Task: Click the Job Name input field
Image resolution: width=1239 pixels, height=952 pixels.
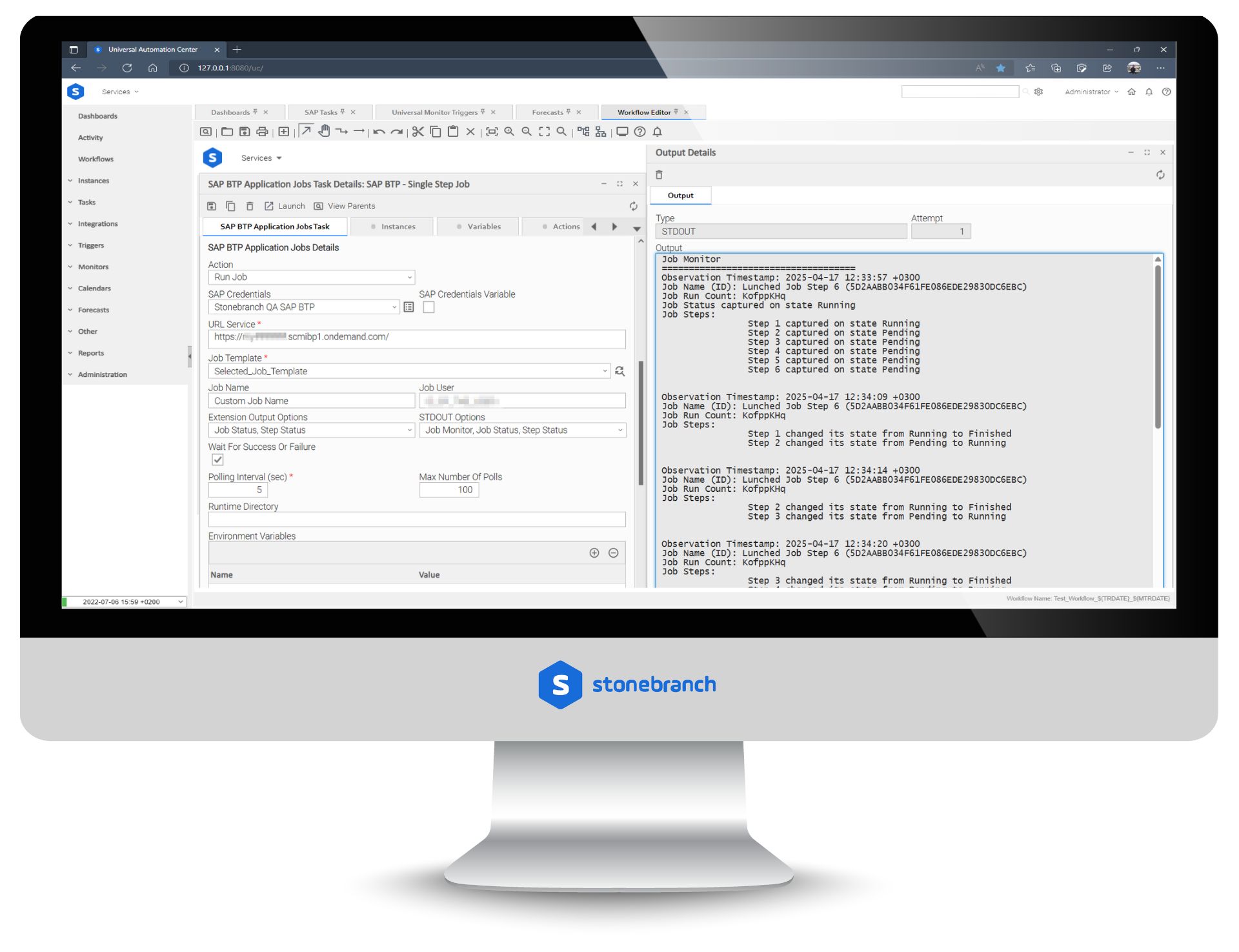Action: coord(311,401)
